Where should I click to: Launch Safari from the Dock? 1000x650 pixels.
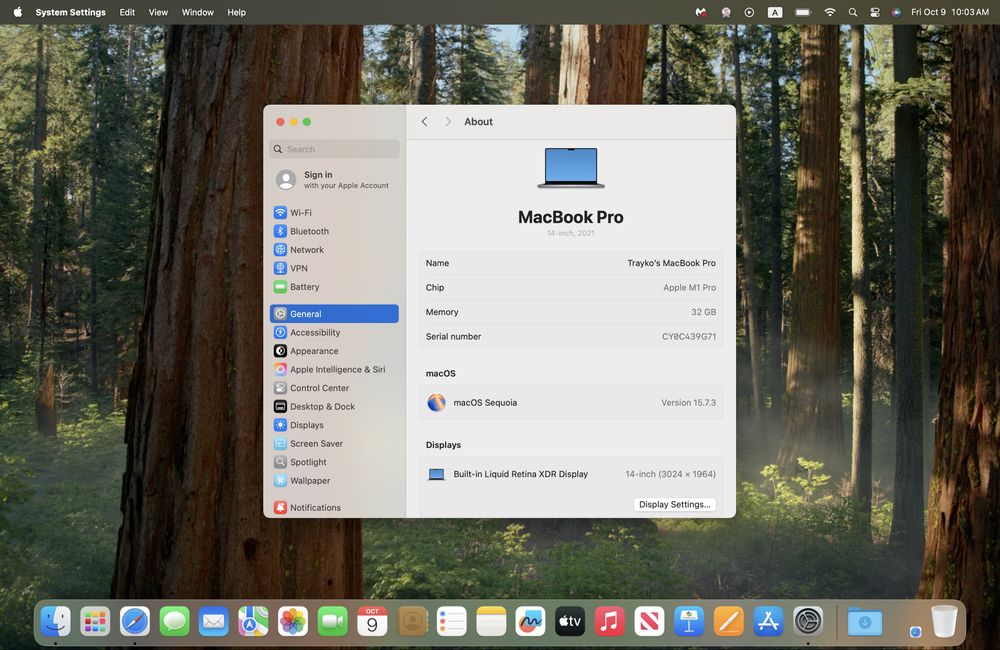coord(135,621)
